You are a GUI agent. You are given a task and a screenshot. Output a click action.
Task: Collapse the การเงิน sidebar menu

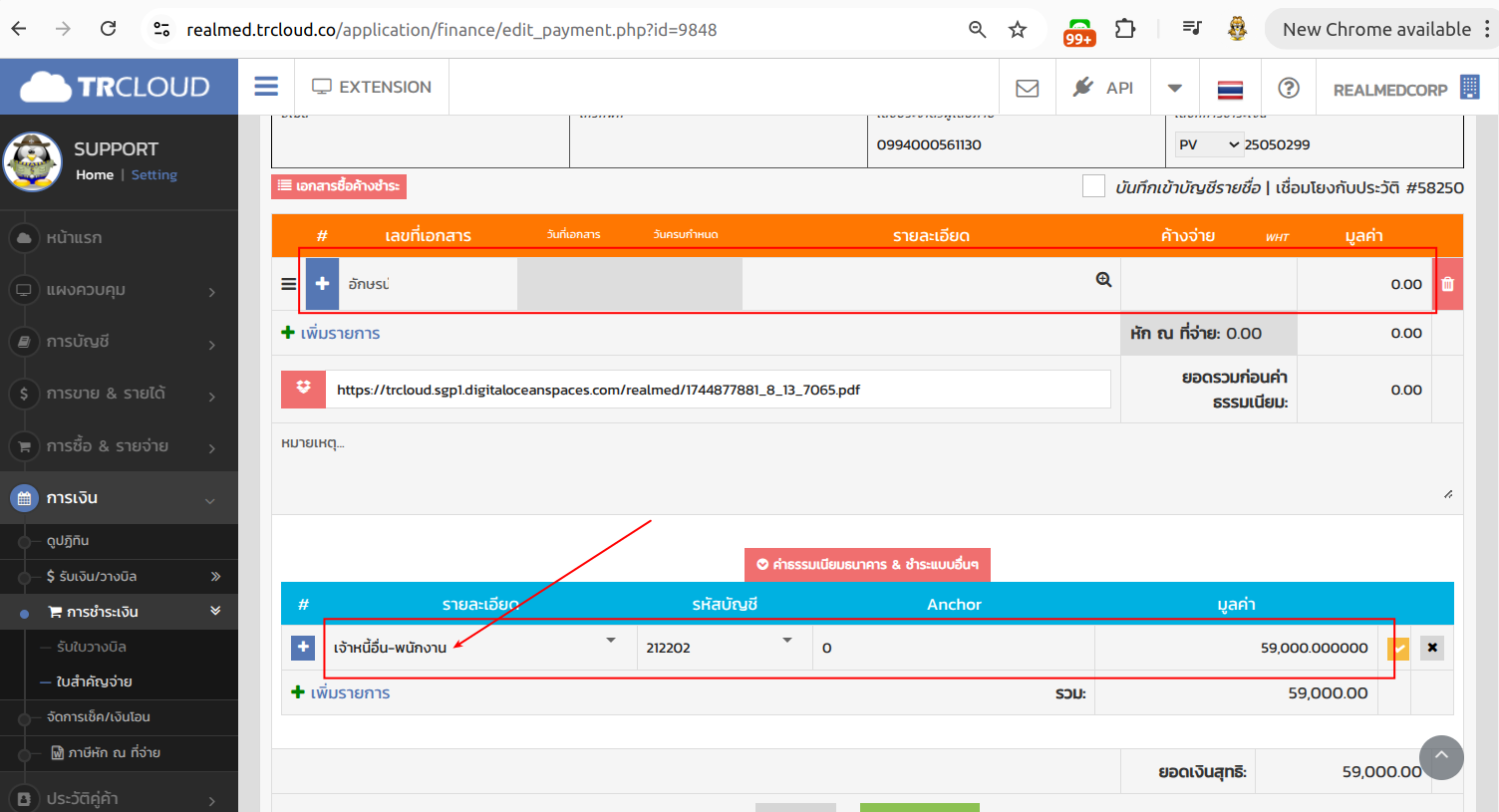119,498
